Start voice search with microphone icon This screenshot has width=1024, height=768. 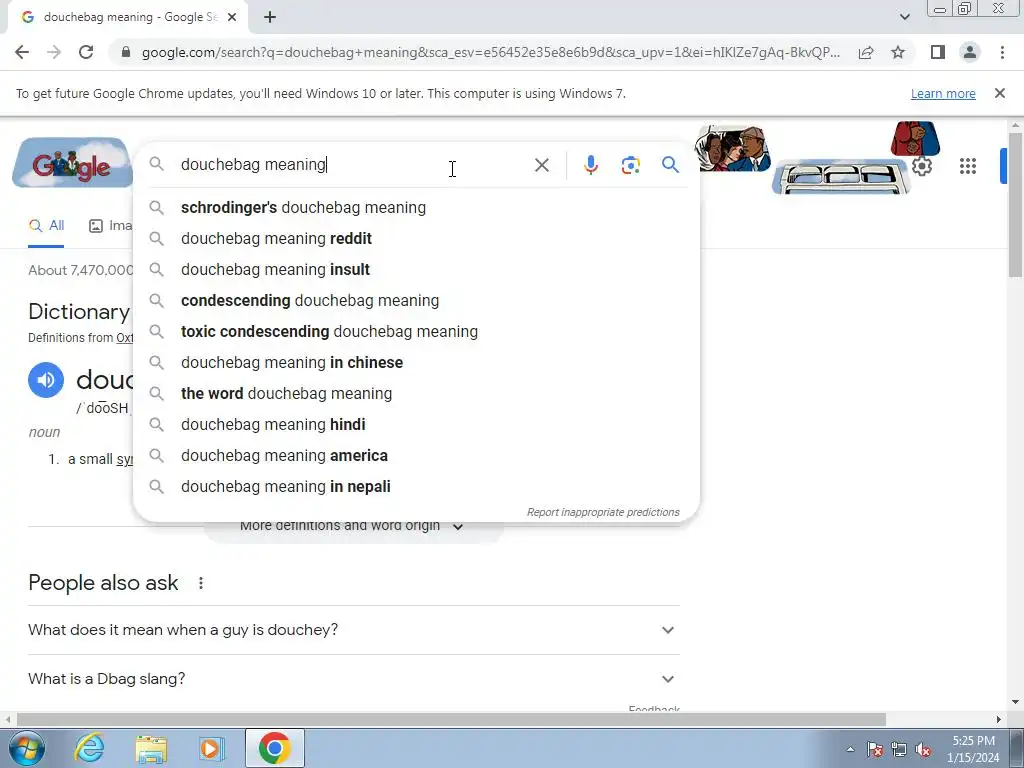click(x=590, y=165)
